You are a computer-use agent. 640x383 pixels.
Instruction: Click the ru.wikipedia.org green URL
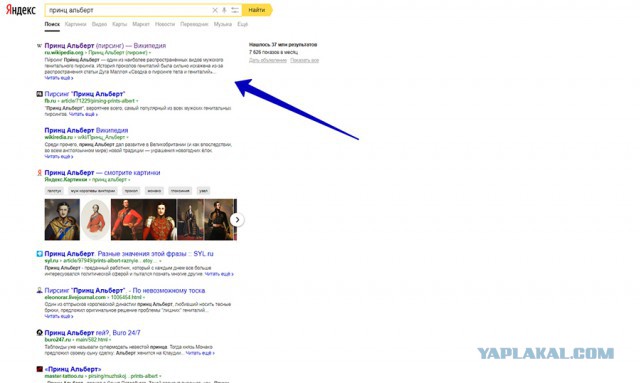(x=64, y=53)
